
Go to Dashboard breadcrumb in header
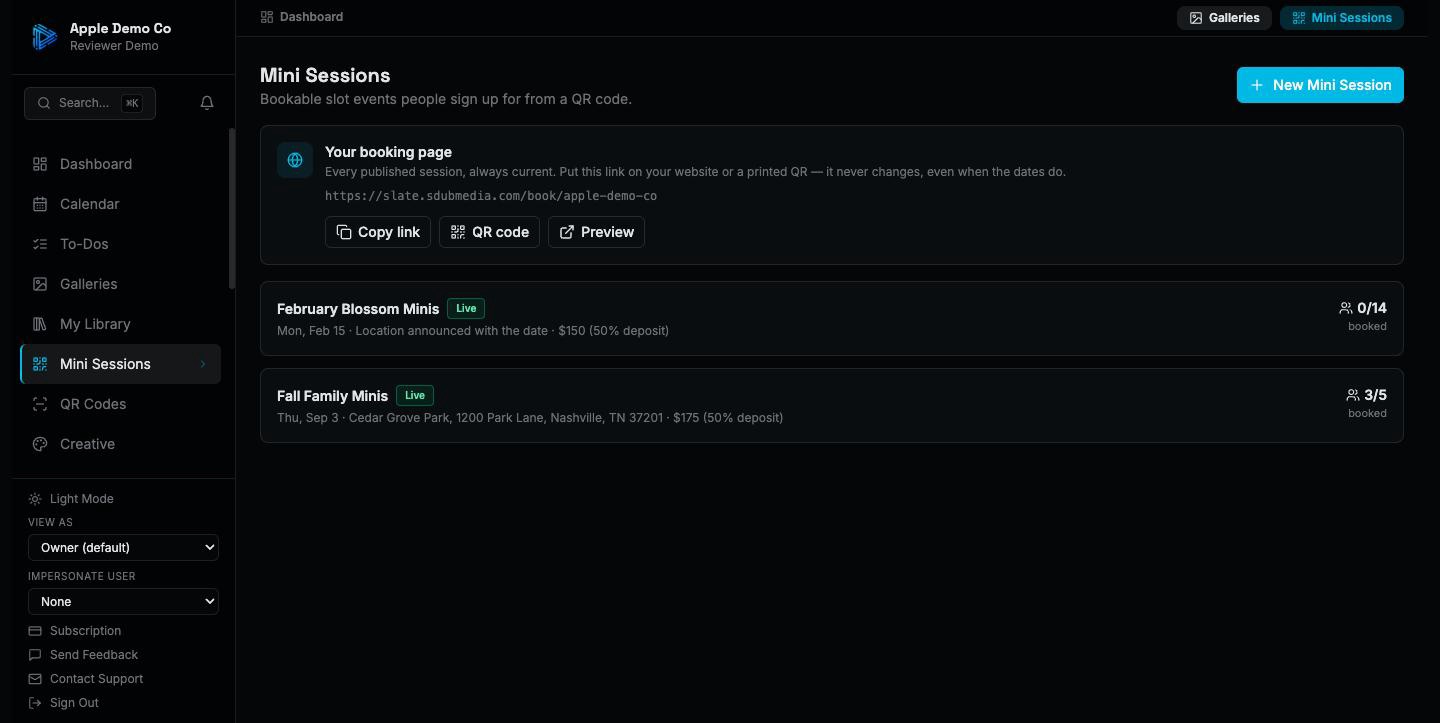click(x=302, y=17)
